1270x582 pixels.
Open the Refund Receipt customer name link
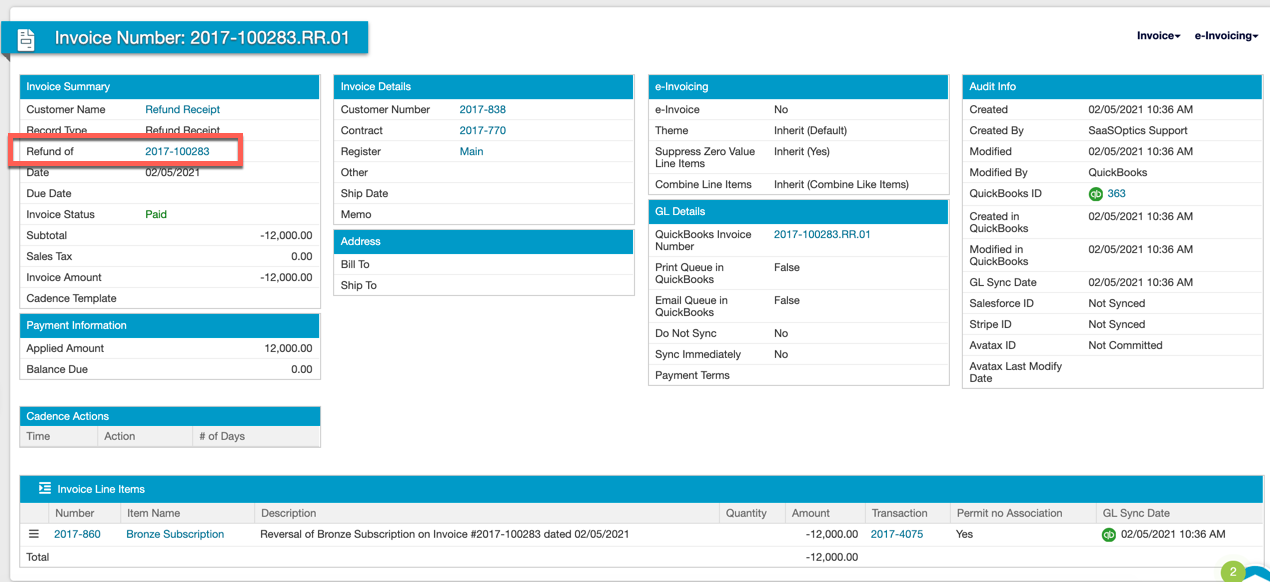pyautogui.click(x=183, y=110)
